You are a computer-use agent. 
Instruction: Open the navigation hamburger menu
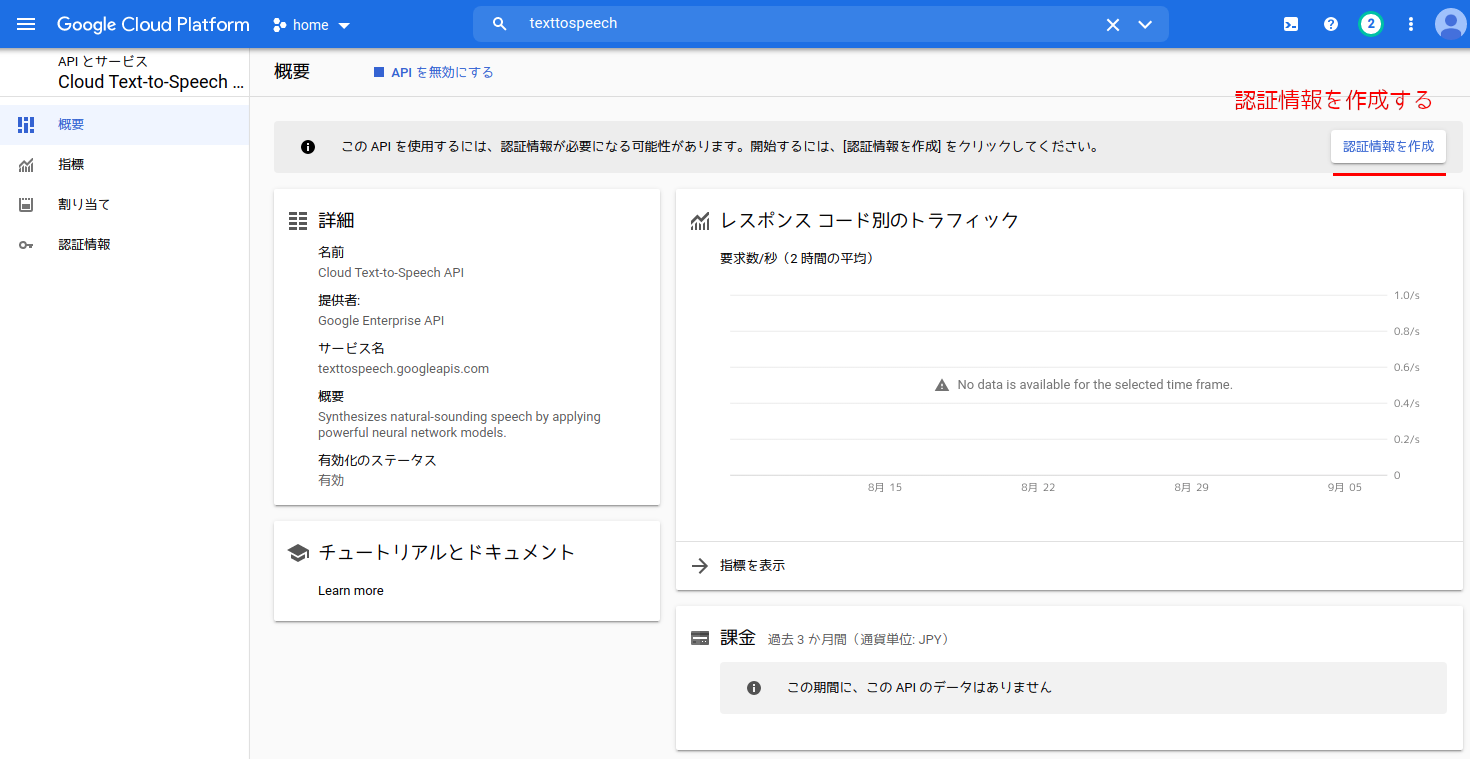tap(26, 24)
